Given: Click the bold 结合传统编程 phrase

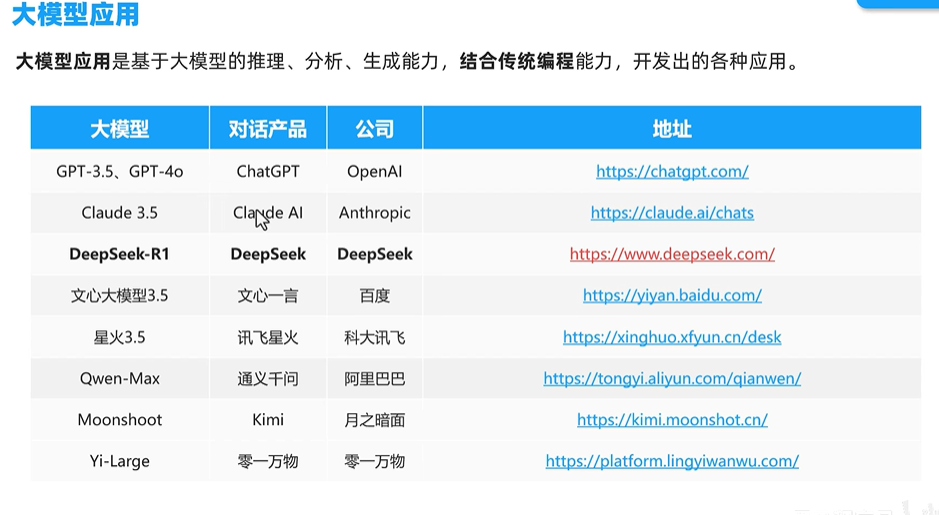Looking at the screenshot, I should coord(517,61).
